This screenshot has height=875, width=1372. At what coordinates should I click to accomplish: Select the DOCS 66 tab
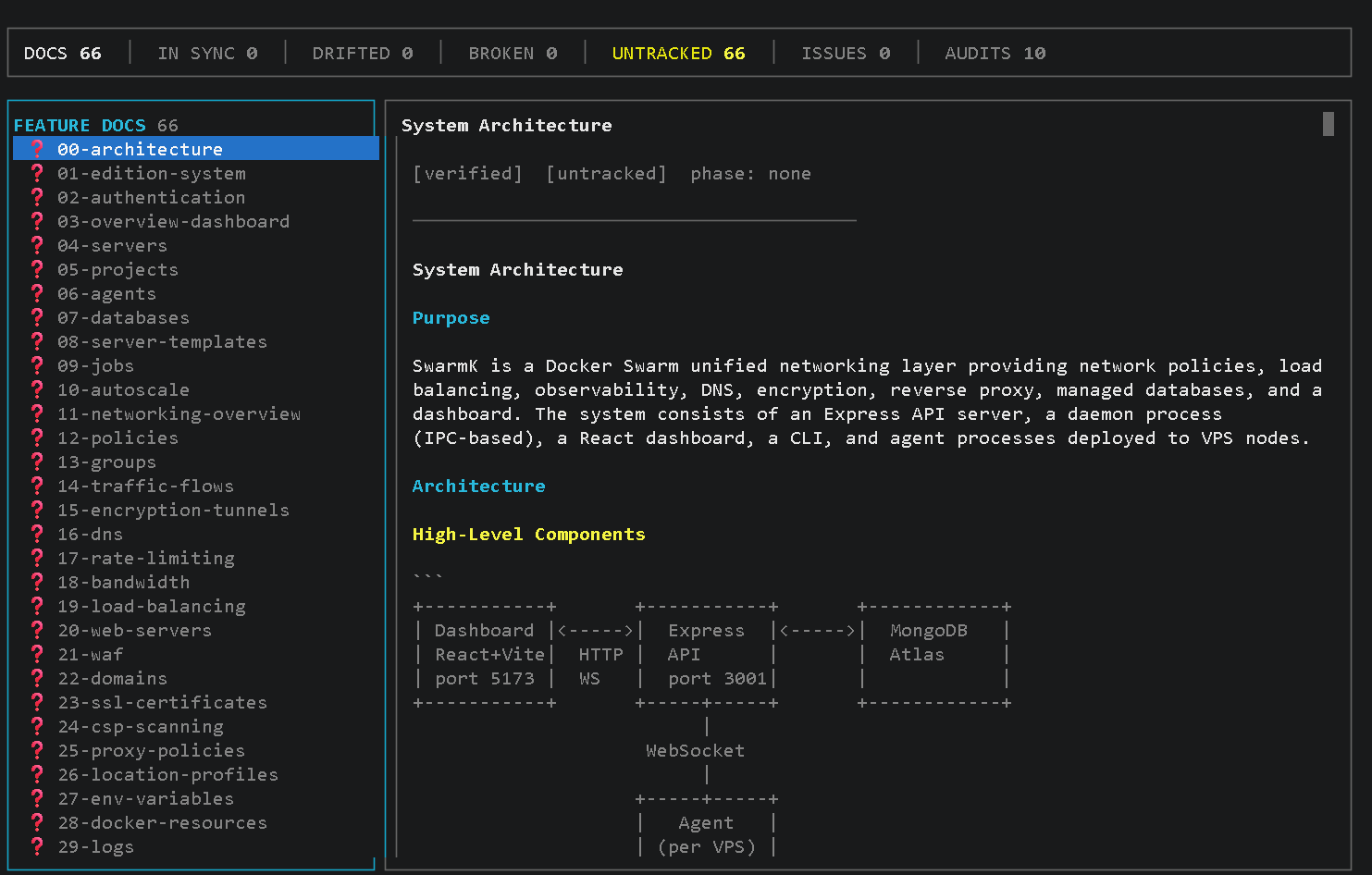(x=63, y=54)
